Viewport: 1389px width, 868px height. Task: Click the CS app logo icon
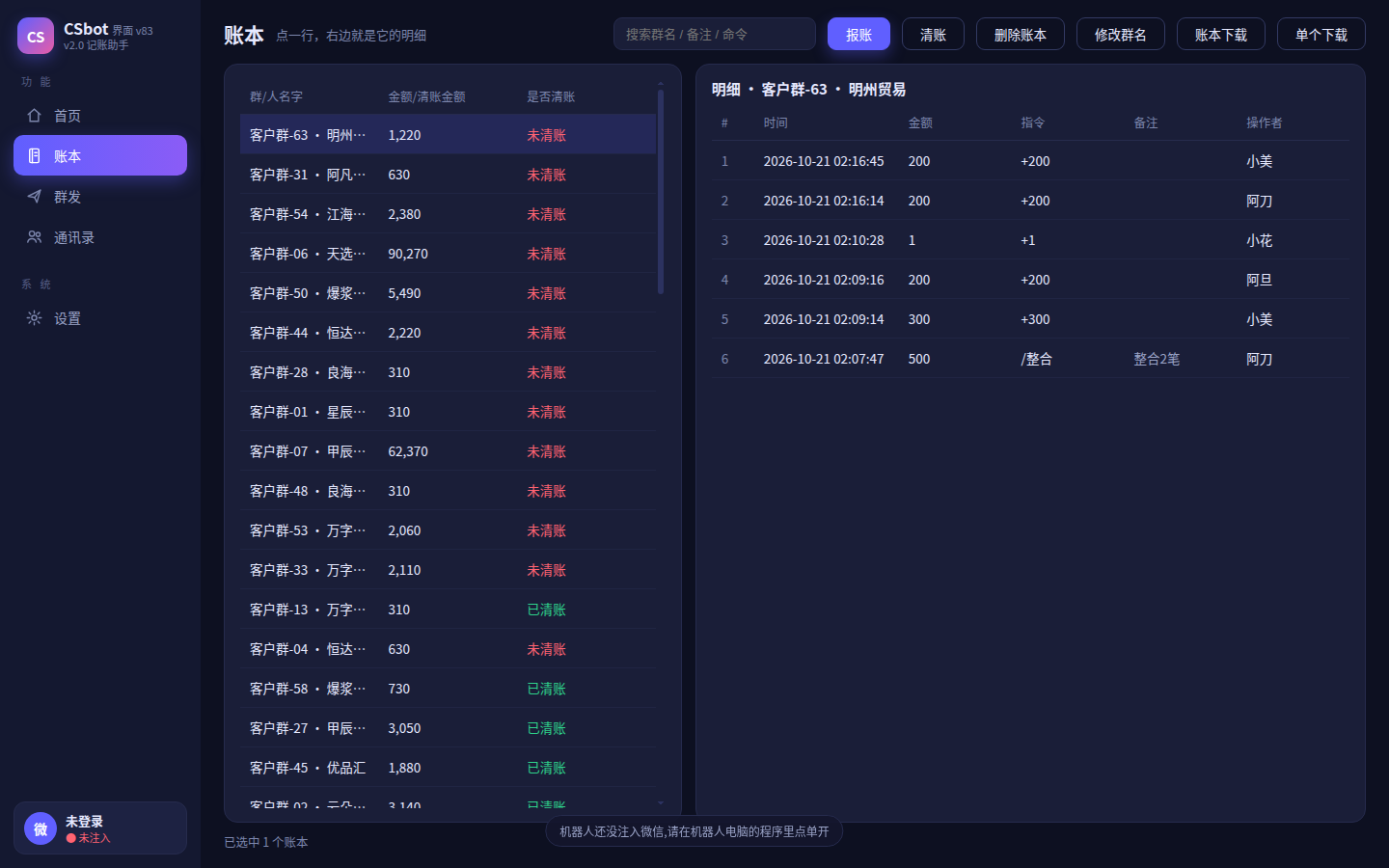36,36
